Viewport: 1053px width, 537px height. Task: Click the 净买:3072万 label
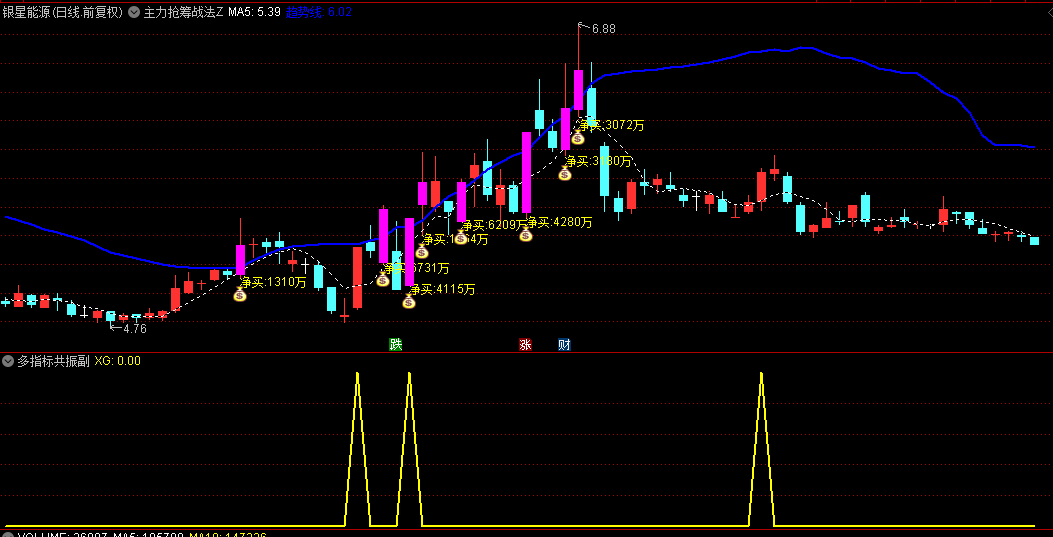pos(612,125)
